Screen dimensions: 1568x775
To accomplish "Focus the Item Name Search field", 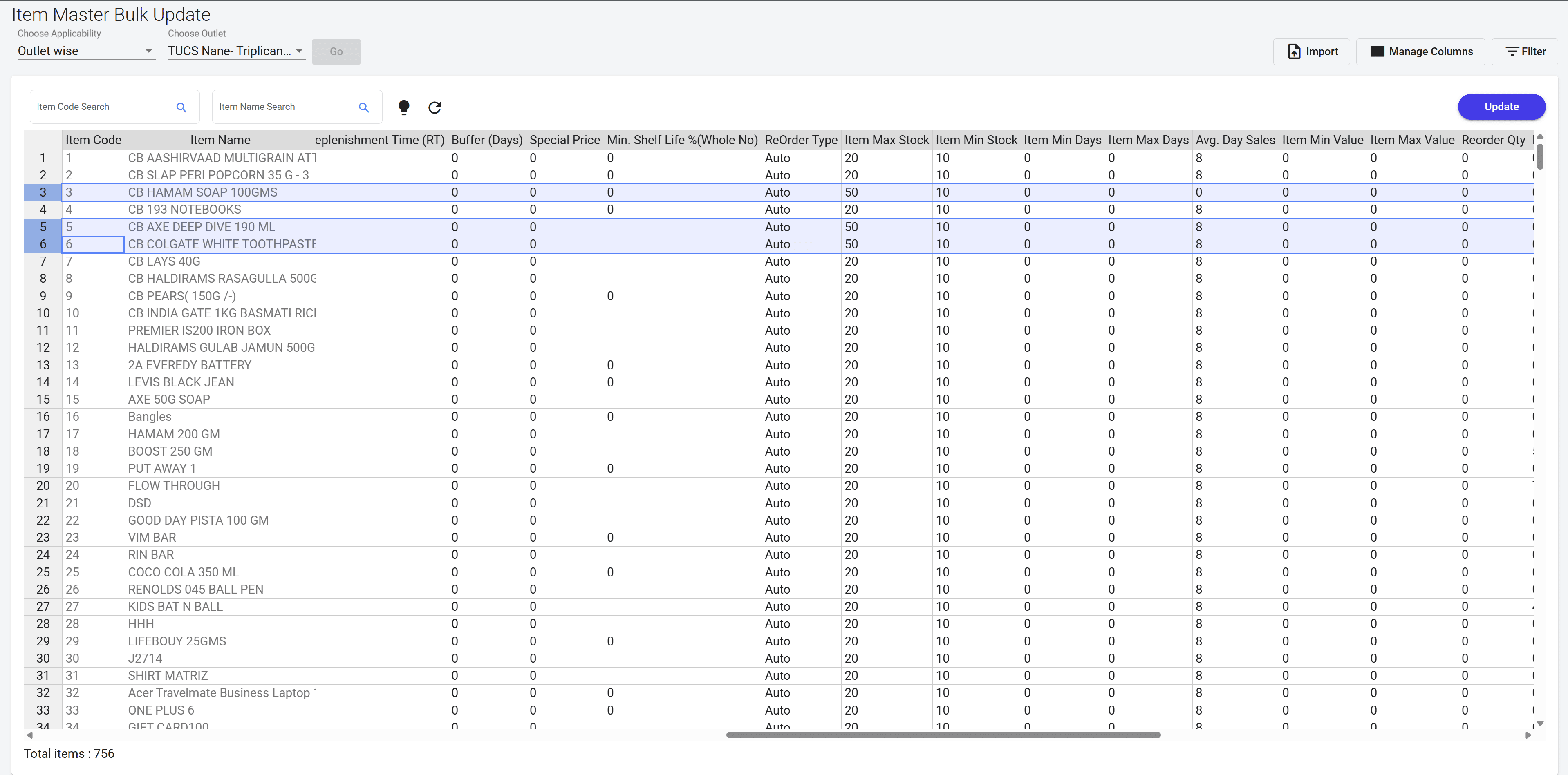I will (283, 107).
